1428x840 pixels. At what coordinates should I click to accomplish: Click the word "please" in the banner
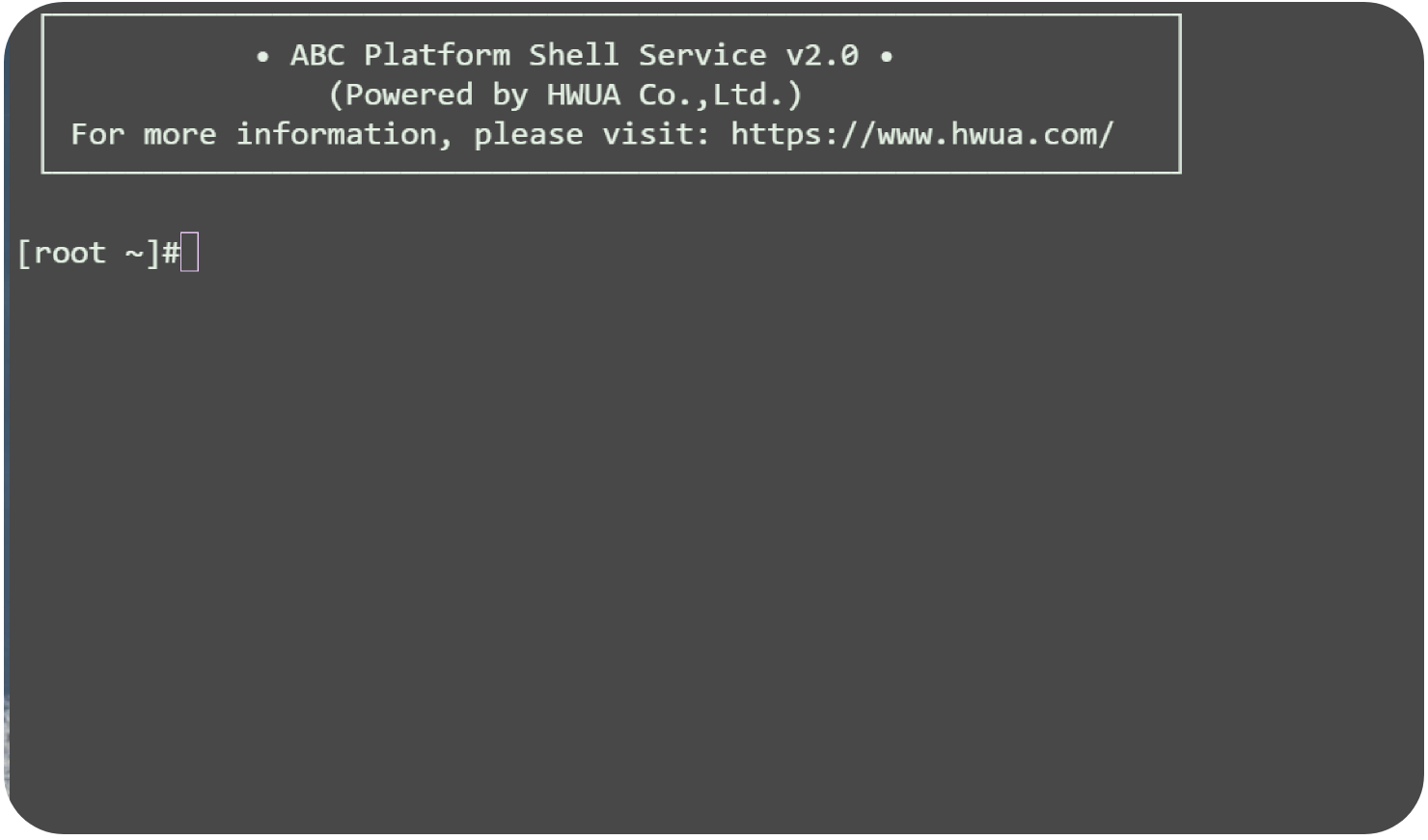click(529, 134)
